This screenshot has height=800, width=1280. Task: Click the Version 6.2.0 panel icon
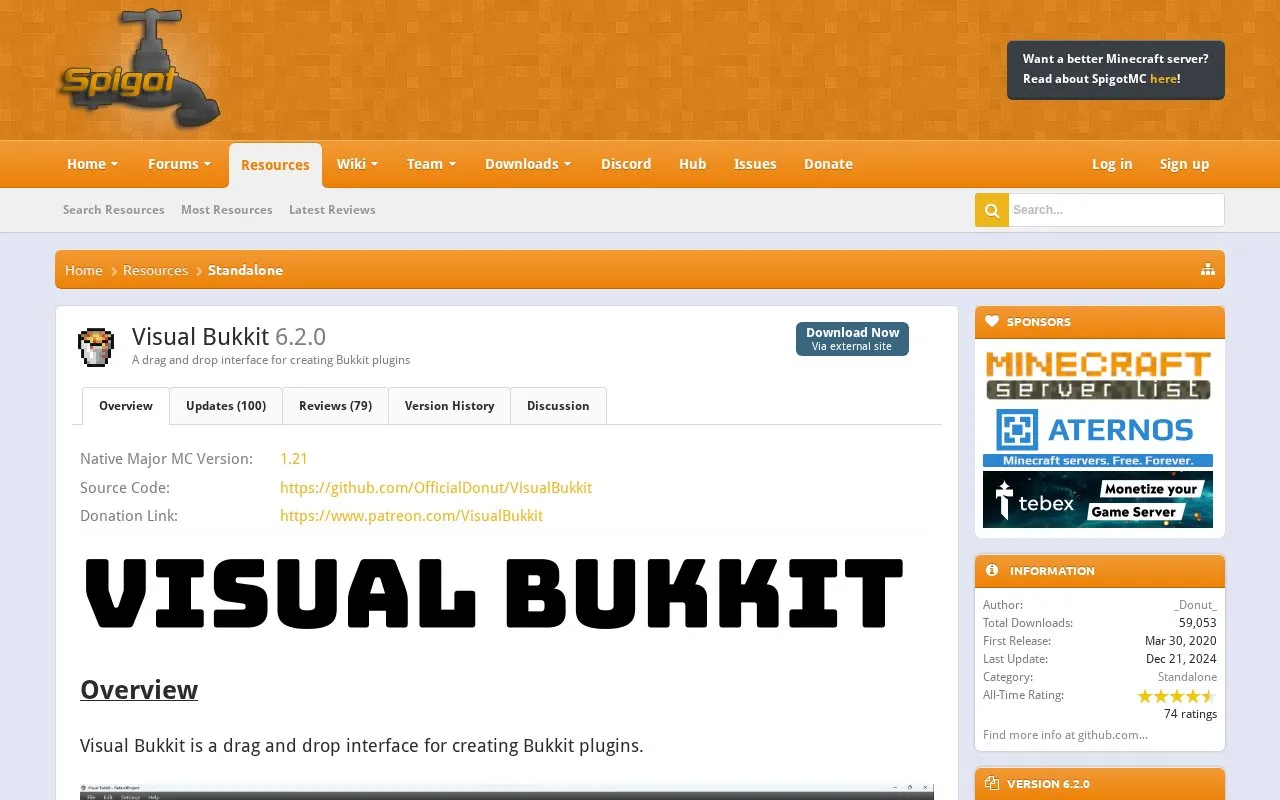[x=992, y=784]
